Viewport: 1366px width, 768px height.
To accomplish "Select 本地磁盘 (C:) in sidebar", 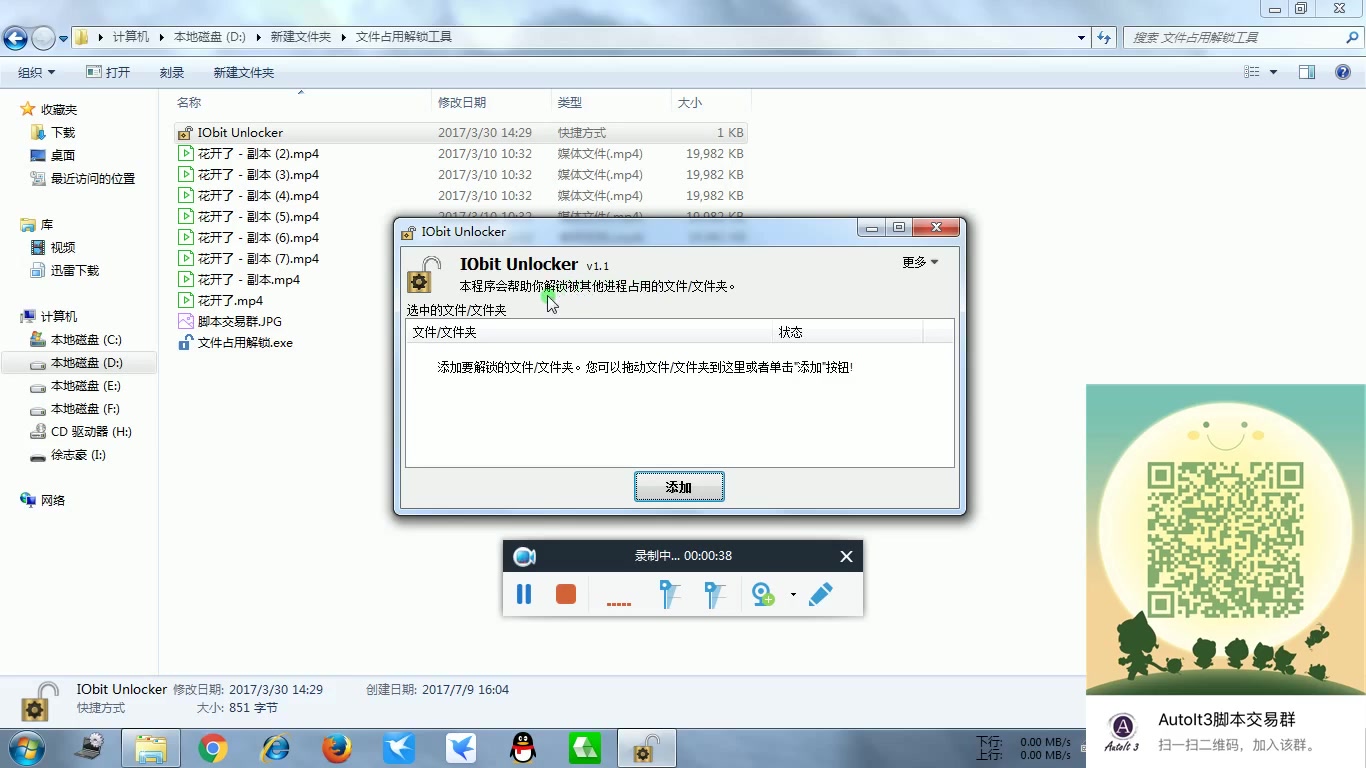I will (76, 340).
